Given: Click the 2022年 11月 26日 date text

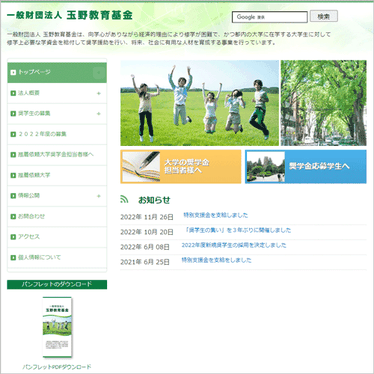Looking at the screenshot, I should pyautogui.click(x=147, y=217).
